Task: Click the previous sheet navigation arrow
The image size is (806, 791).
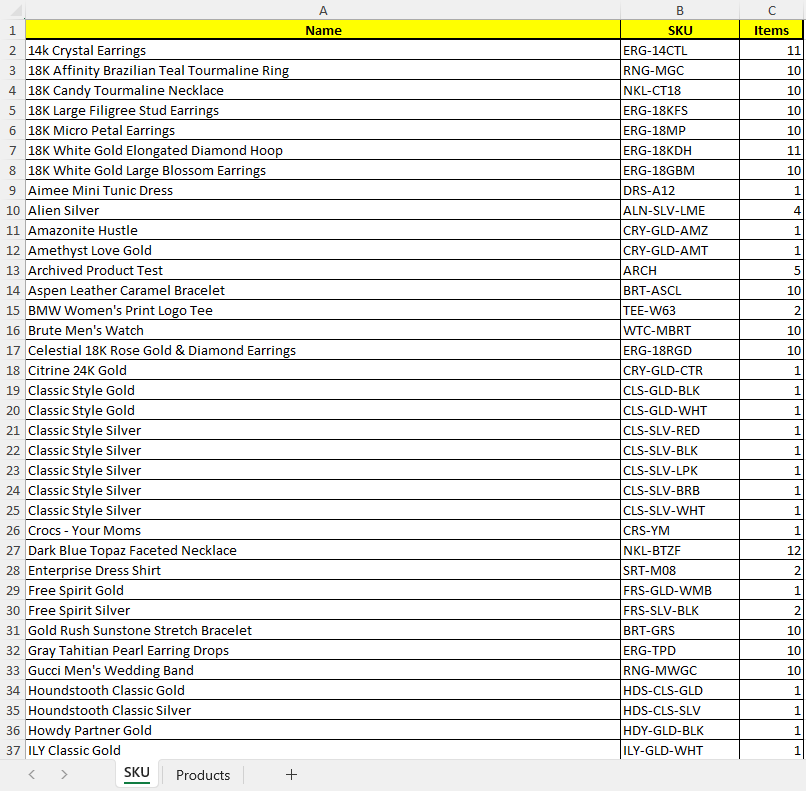Action: click(x=32, y=775)
